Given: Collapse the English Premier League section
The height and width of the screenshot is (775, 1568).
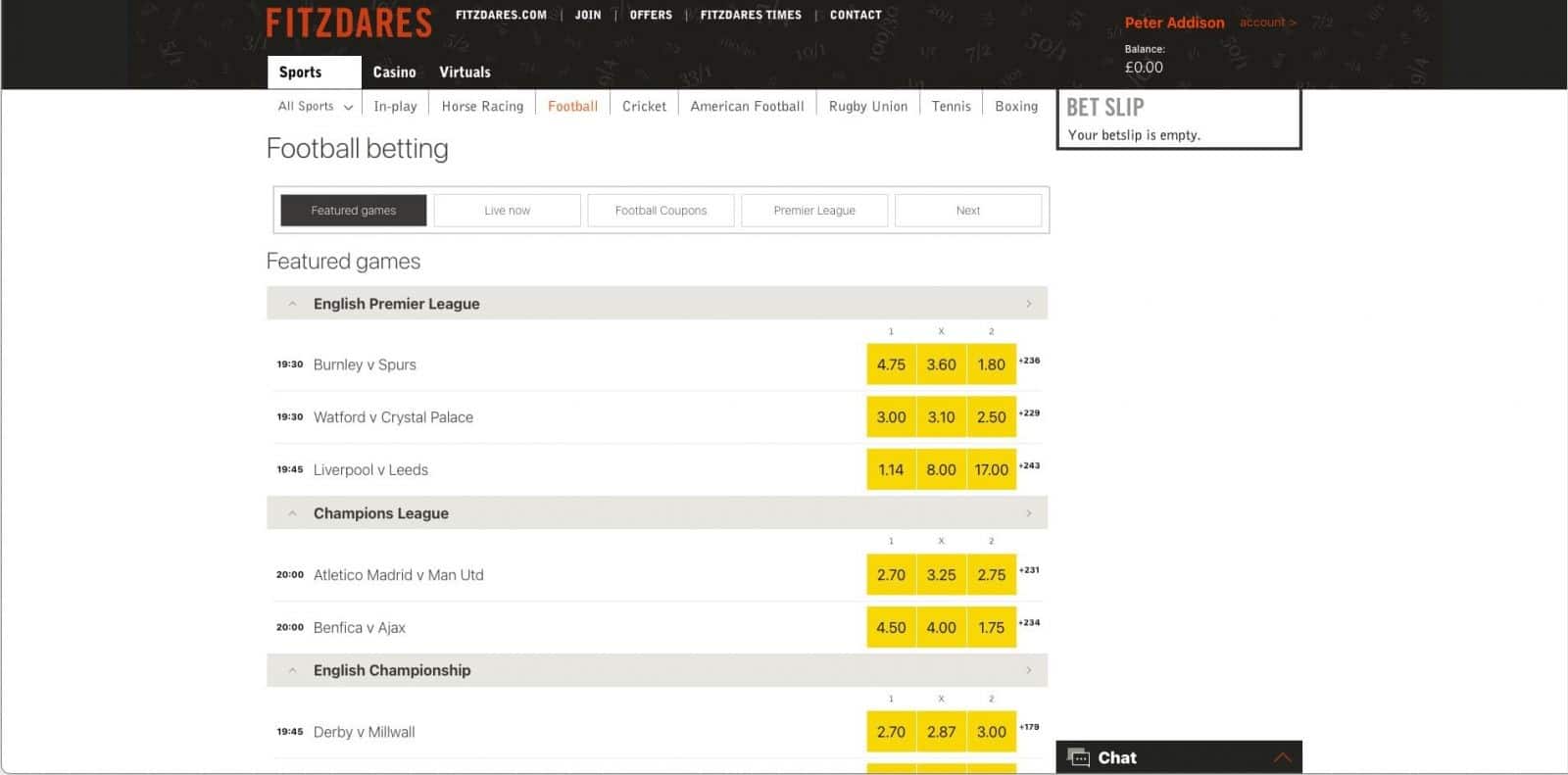Looking at the screenshot, I should click(292, 304).
